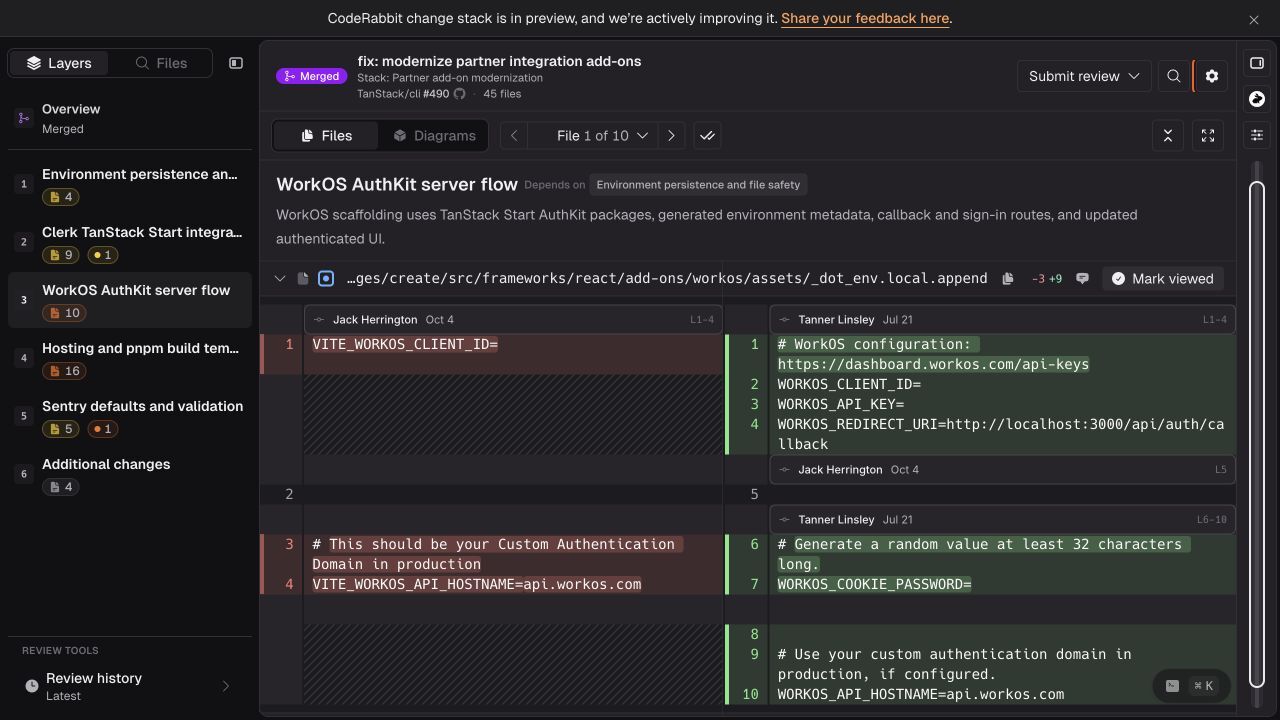Screen dimensions: 1280x720
Task: Go to previous file arrow
Action: tap(514, 136)
